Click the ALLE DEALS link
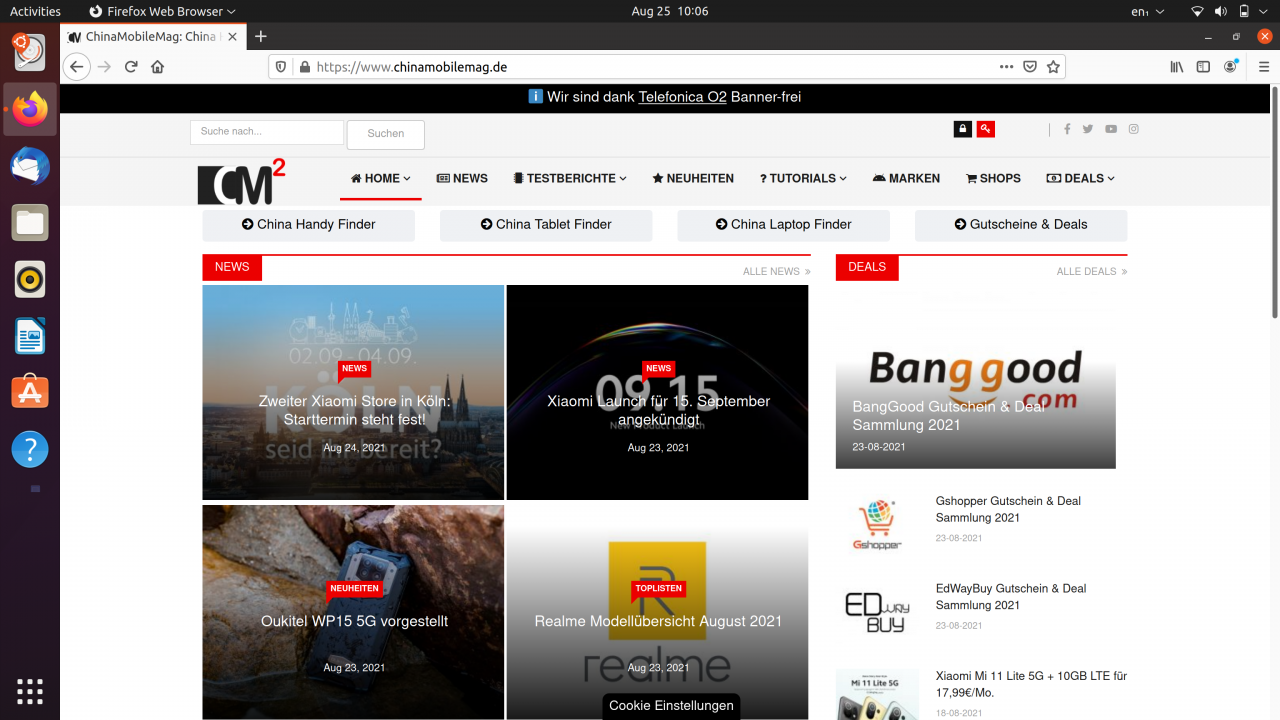The image size is (1280, 720). [x=1091, y=272]
